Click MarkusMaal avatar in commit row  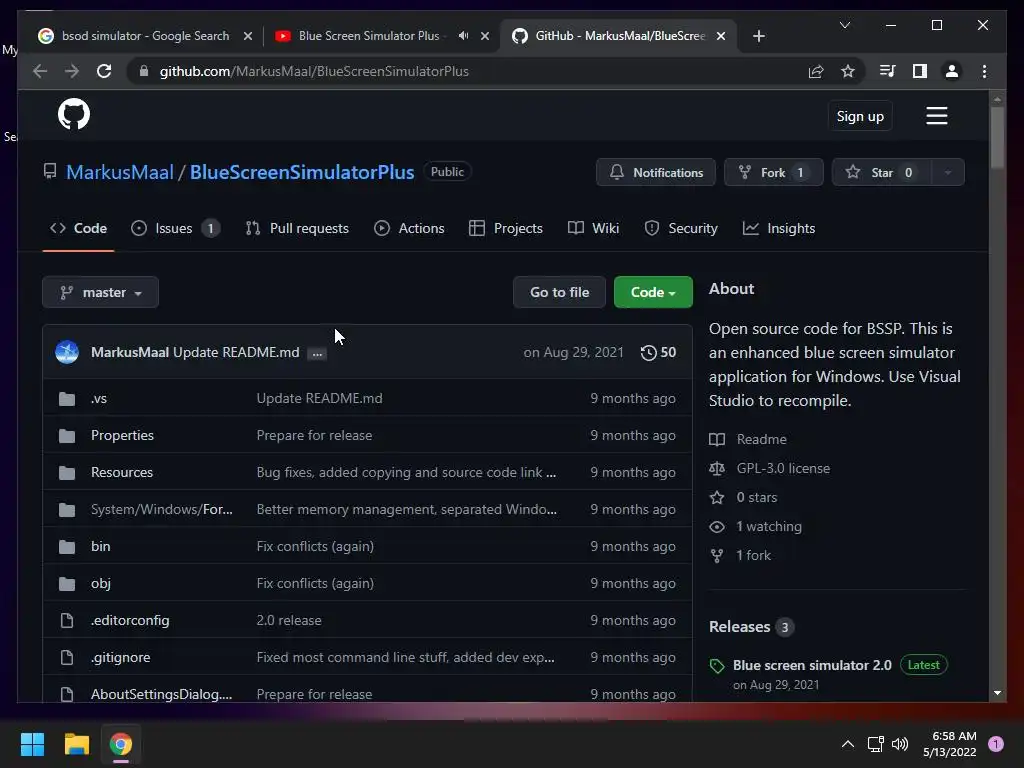[67, 352]
